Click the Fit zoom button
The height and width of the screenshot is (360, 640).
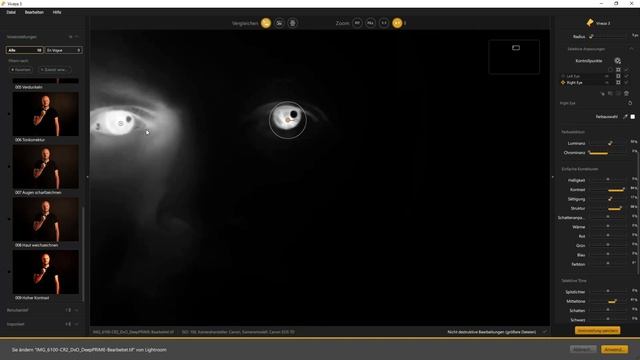point(357,23)
